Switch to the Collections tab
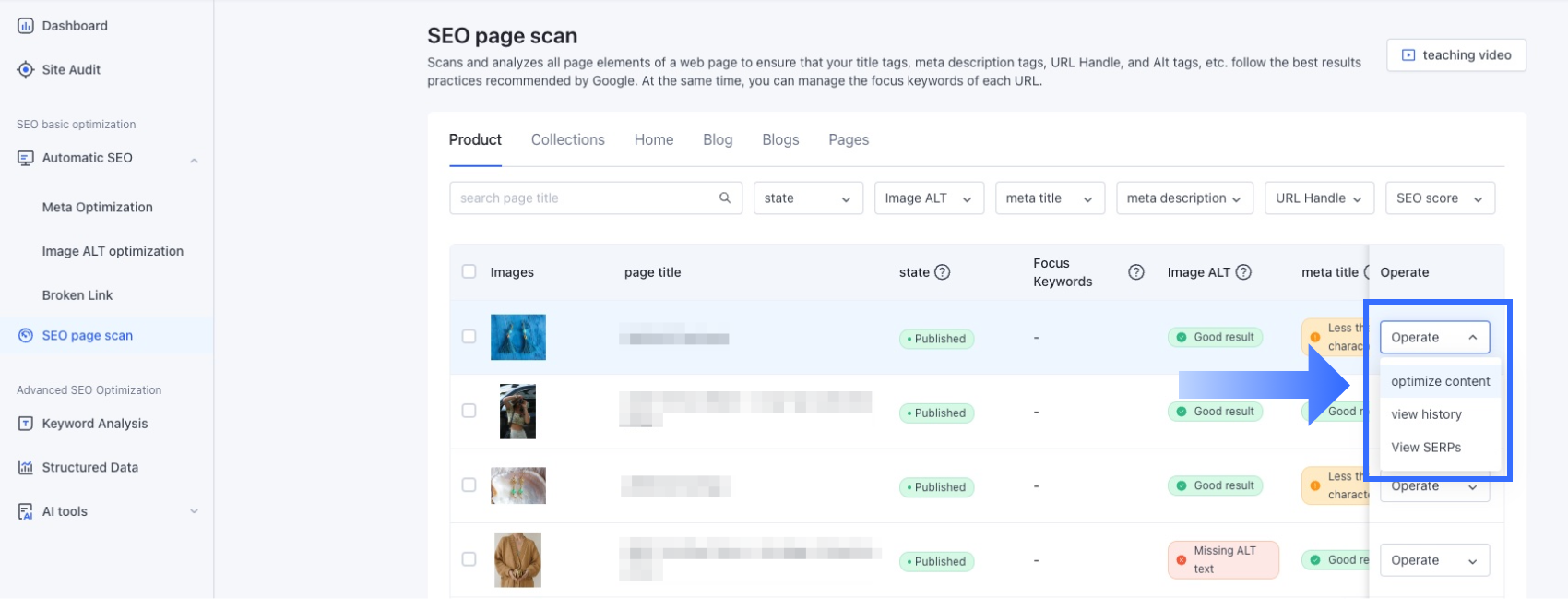The height and width of the screenshot is (599, 1568). coord(567,140)
